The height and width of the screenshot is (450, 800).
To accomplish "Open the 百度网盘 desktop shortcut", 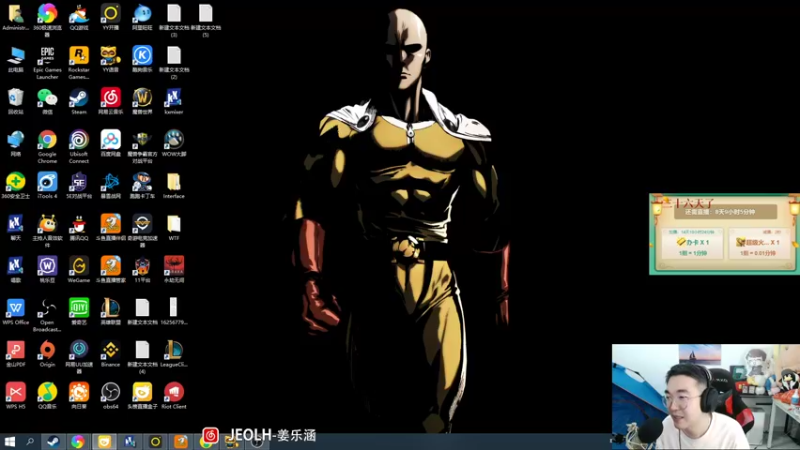I will coord(111,144).
